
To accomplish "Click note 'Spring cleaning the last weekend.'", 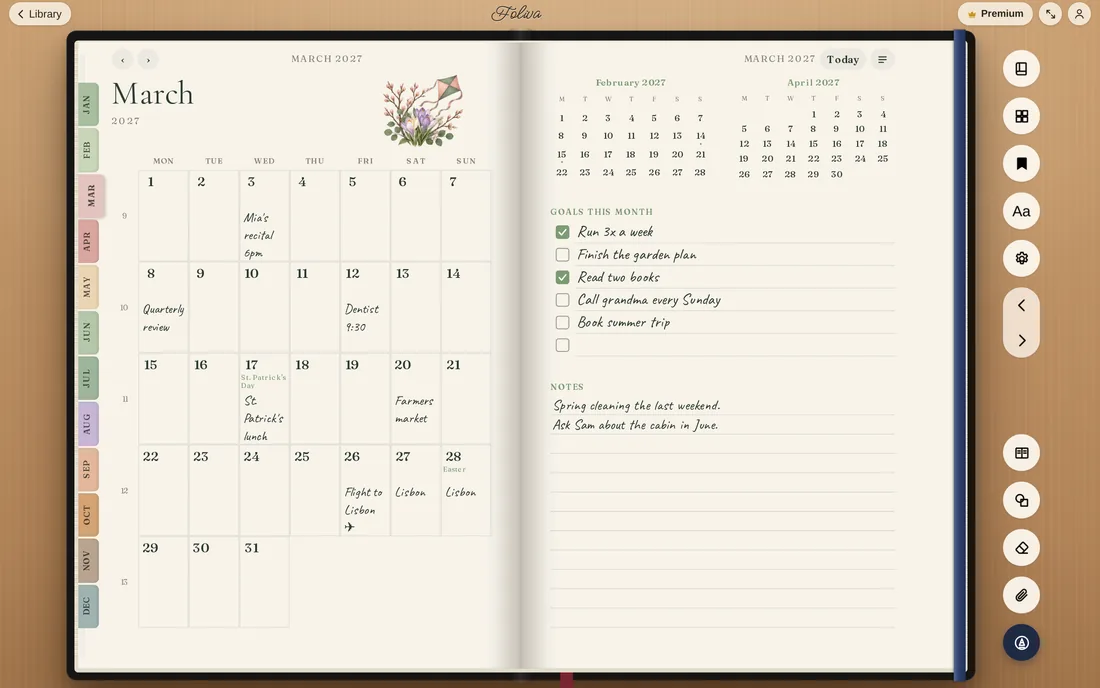I will coord(637,405).
